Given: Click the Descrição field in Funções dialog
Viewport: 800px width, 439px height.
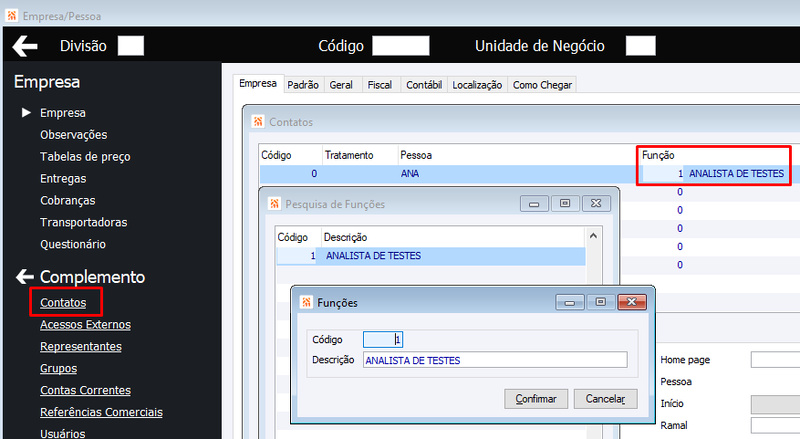Looking at the screenshot, I should pos(495,360).
